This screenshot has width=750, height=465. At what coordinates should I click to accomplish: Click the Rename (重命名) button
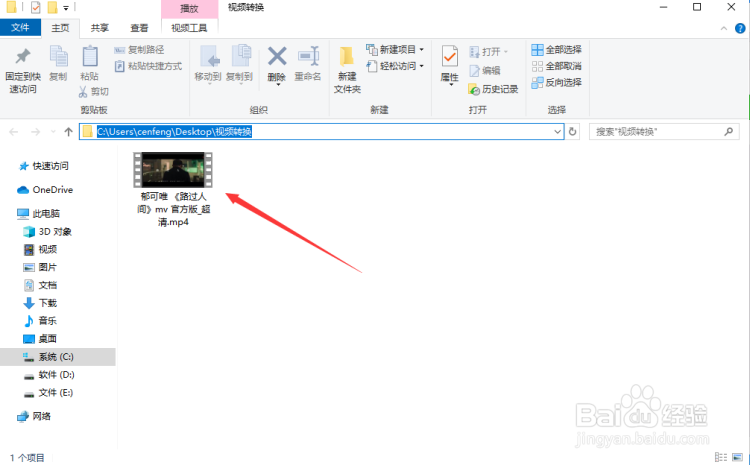point(308,64)
